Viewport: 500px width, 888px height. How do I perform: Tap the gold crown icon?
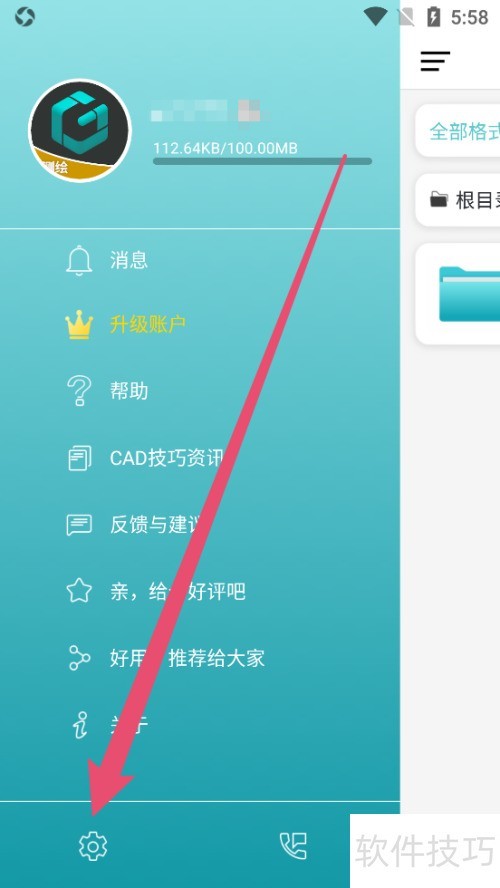click(x=79, y=325)
